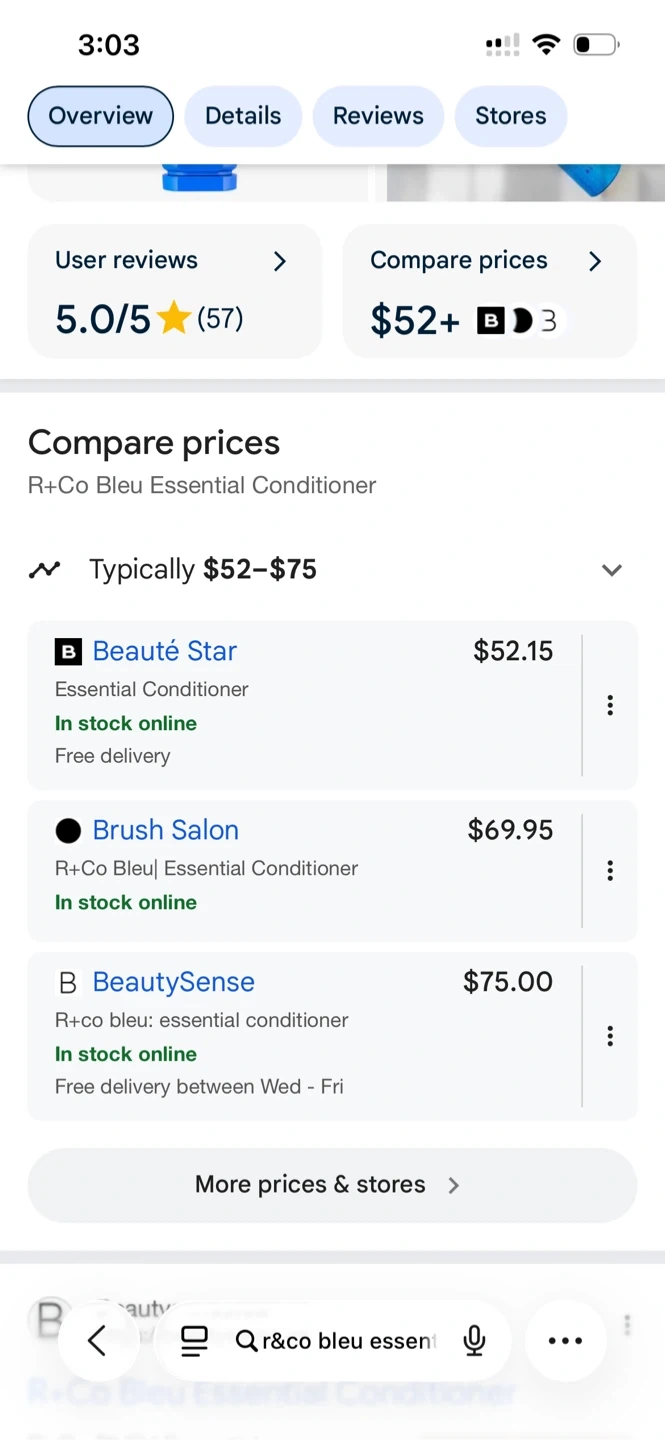Open options menu for BeautySense listing
665x1440 pixels.
609,1036
